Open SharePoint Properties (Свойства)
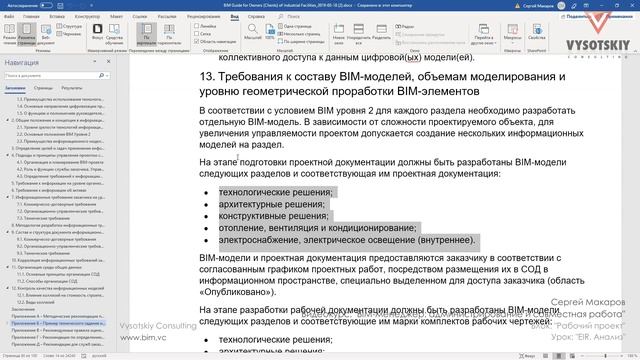Image resolution: width=640 pixels, height=360 pixels. click(x=537, y=32)
